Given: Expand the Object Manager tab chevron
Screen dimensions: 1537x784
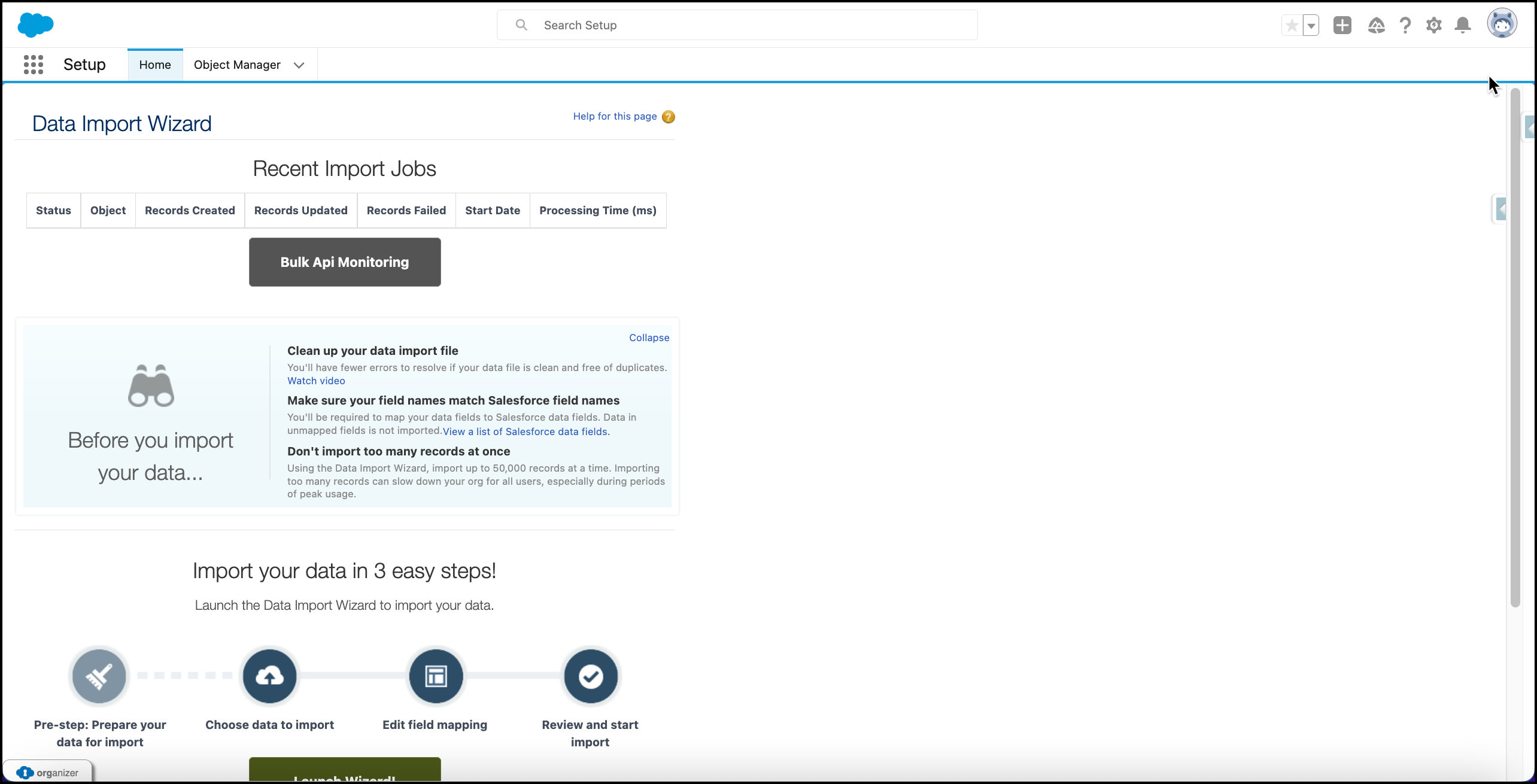Looking at the screenshot, I should [299, 65].
